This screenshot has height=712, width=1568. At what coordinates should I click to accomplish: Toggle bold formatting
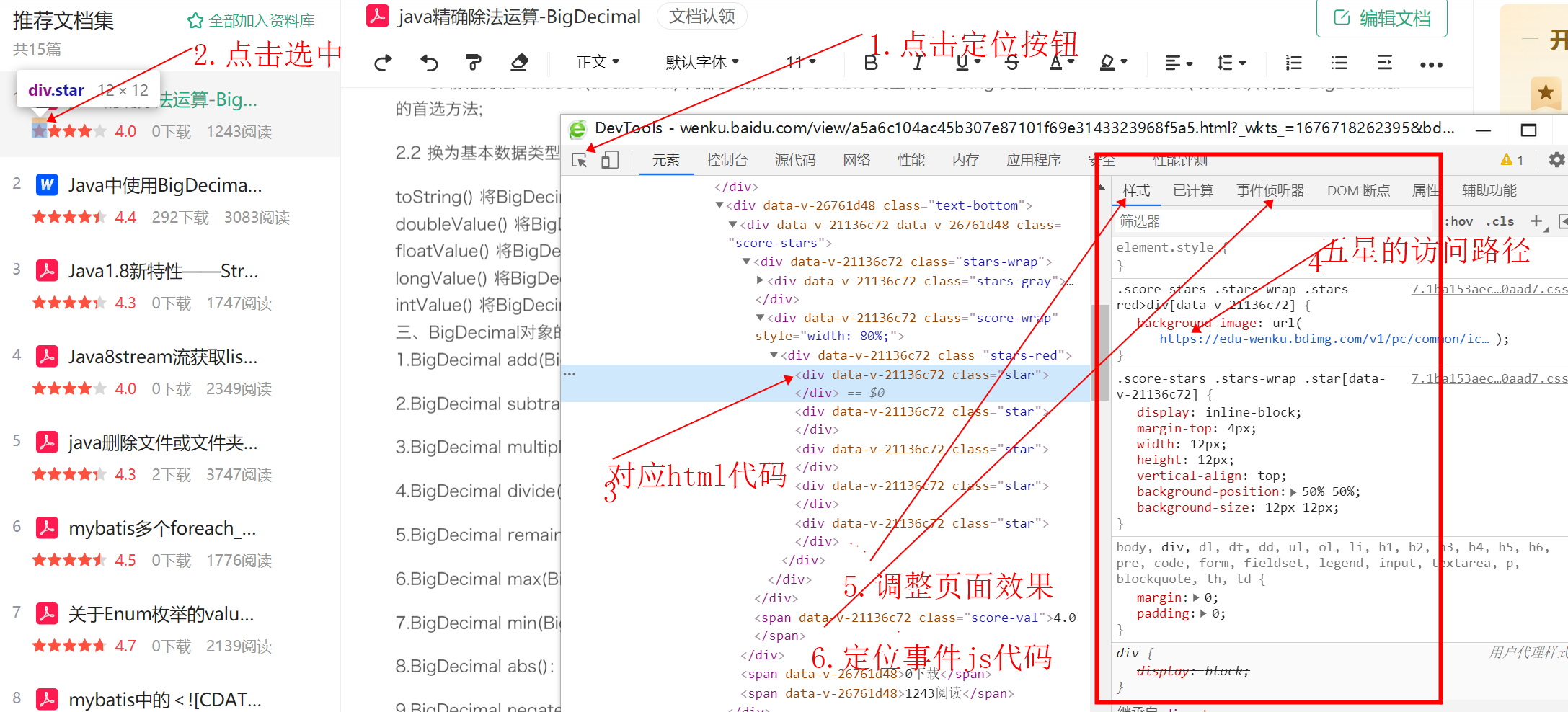(x=871, y=63)
